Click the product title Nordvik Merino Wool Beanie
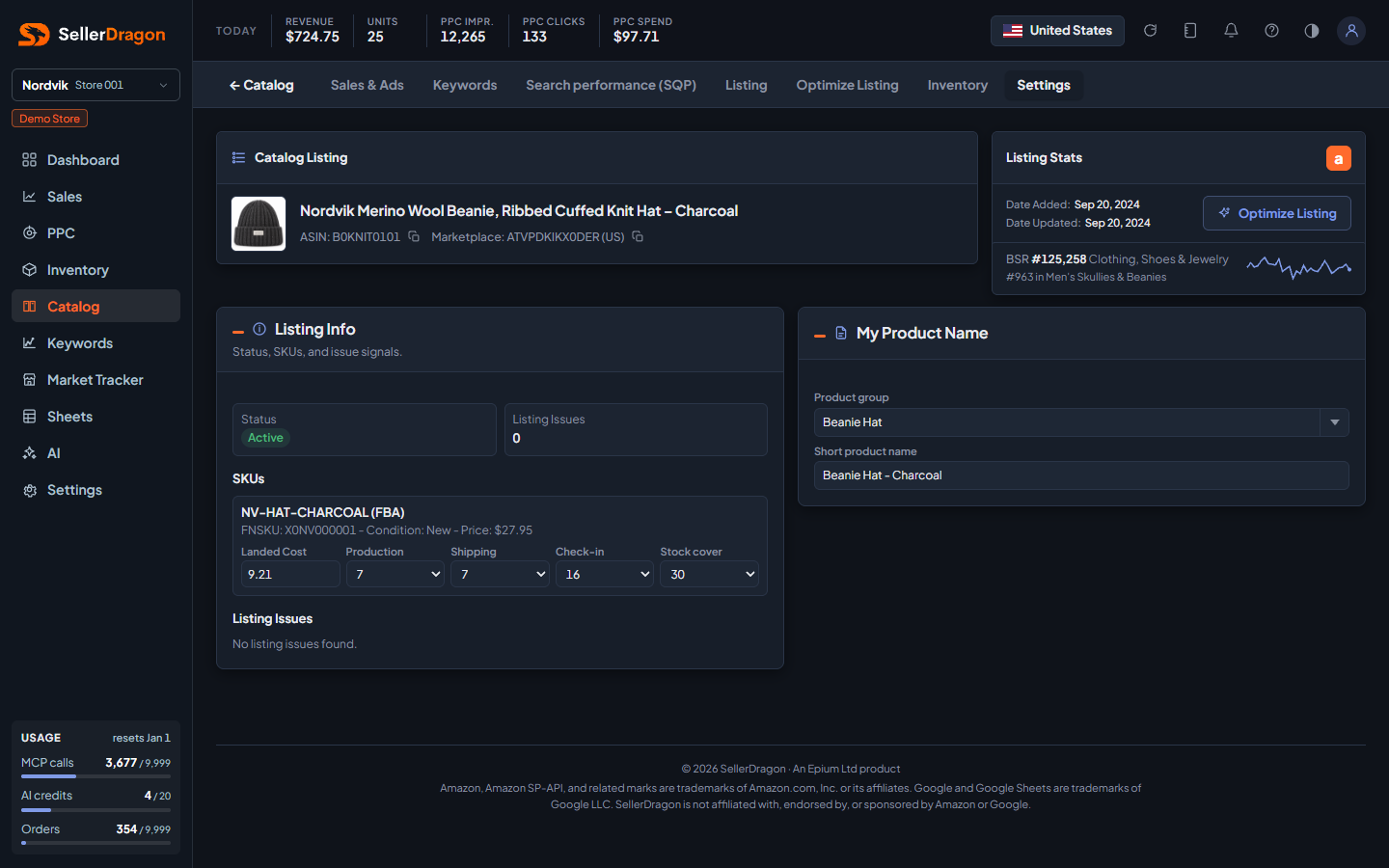Viewport: 1389px width, 868px height. click(x=519, y=210)
